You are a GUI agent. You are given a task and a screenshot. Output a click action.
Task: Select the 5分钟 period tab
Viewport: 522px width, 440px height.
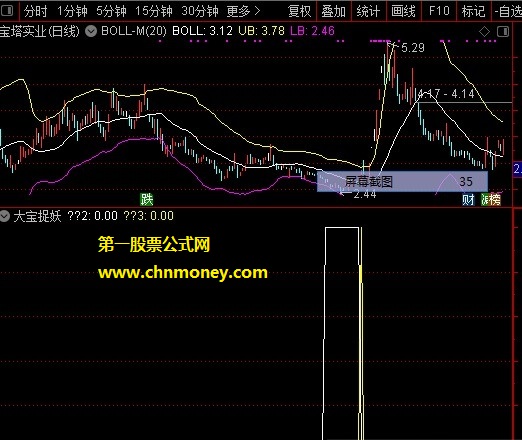point(111,11)
